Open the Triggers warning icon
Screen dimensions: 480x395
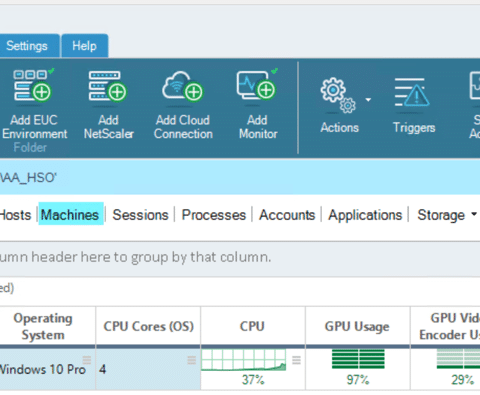coord(412,93)
